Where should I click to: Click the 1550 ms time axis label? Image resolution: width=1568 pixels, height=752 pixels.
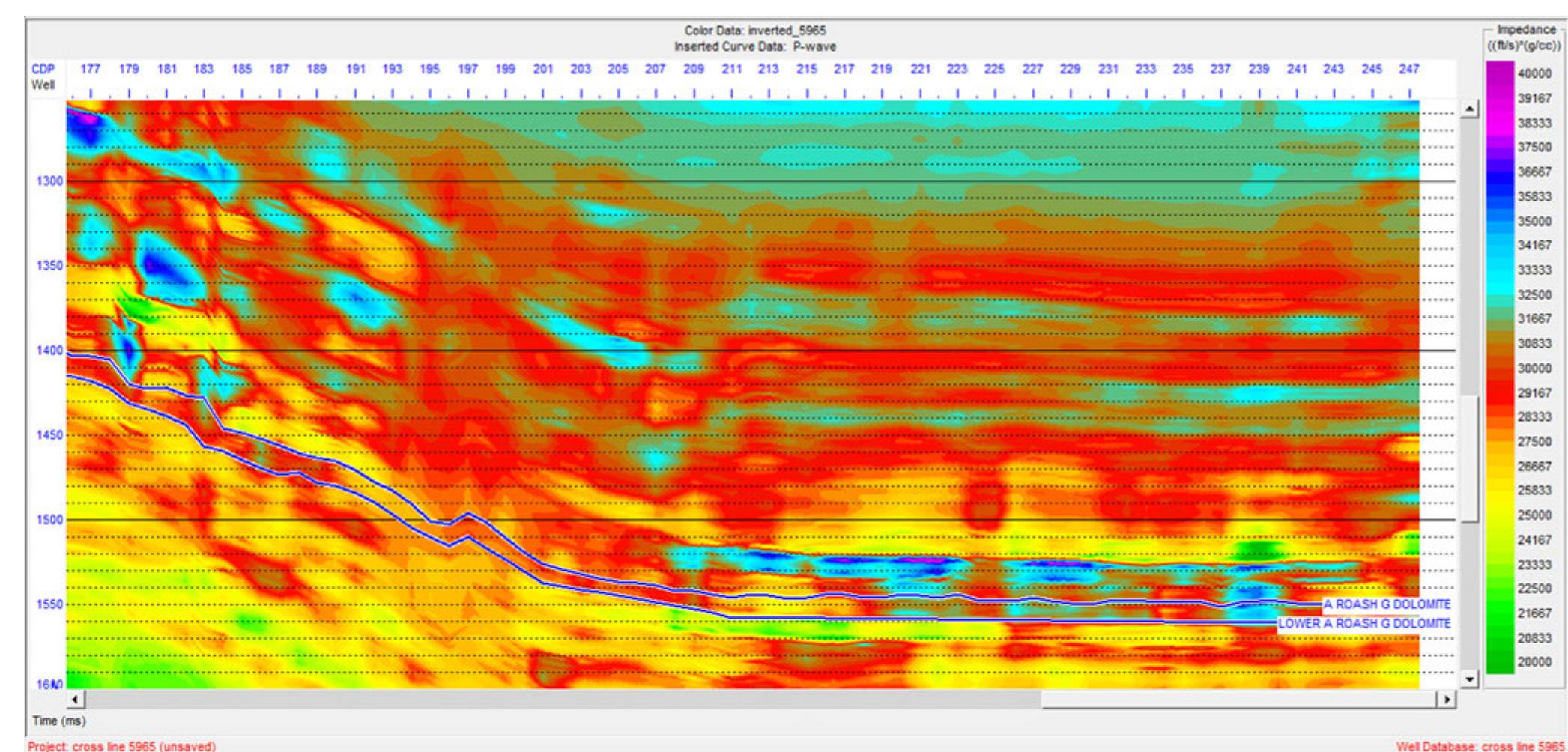tap(50, 604)
